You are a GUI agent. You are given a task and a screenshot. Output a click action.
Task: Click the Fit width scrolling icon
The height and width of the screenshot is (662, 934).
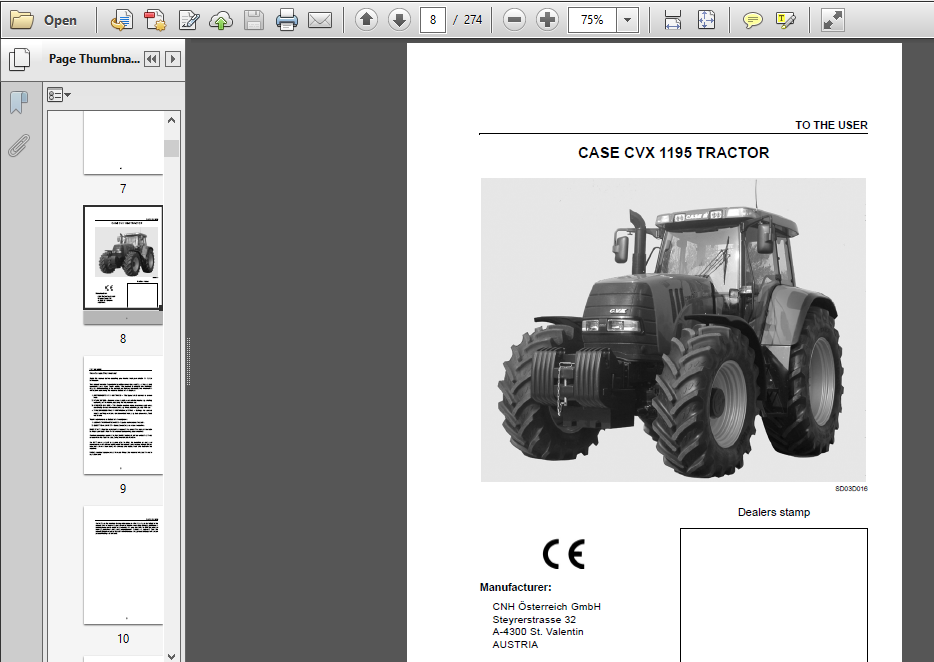[673, 20]
